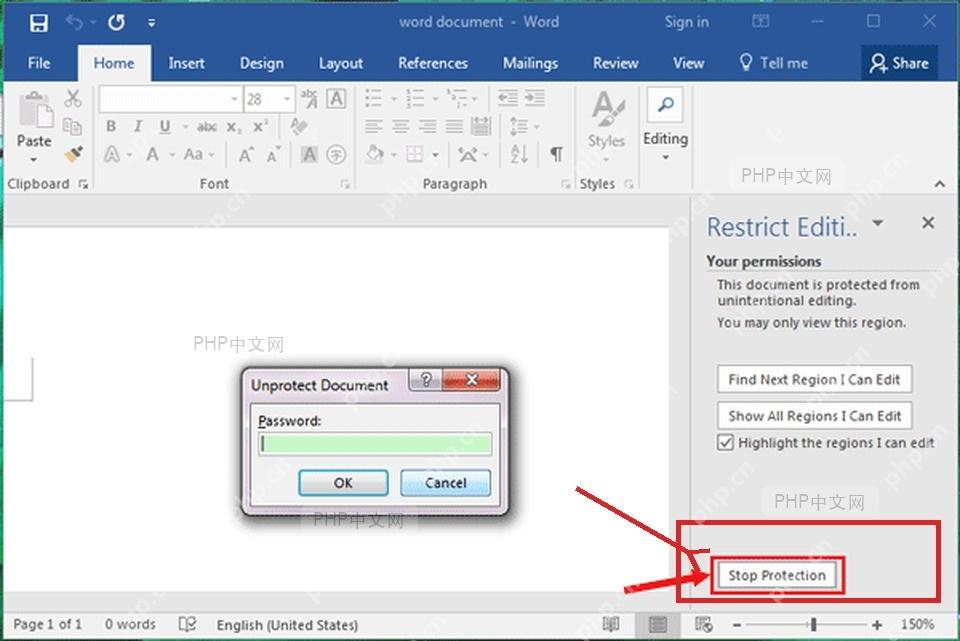Open the Restrict Editing pane options arrow
Viewport: 960px width, 641px height.
click(878, 223)
